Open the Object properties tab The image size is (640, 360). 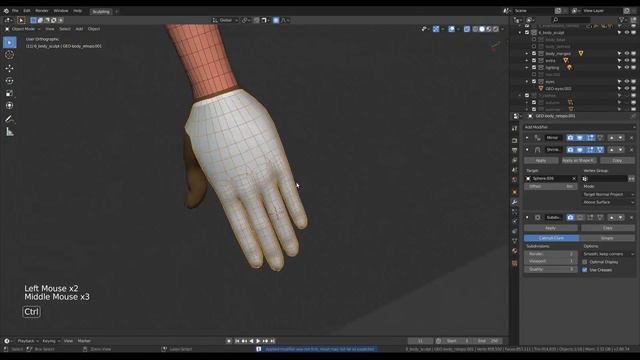515,192
